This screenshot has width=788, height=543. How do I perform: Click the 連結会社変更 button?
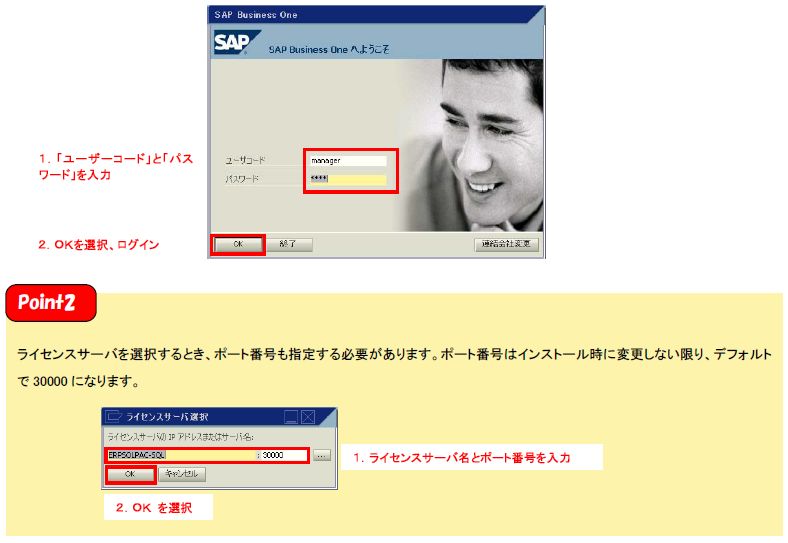coord(506,244)
